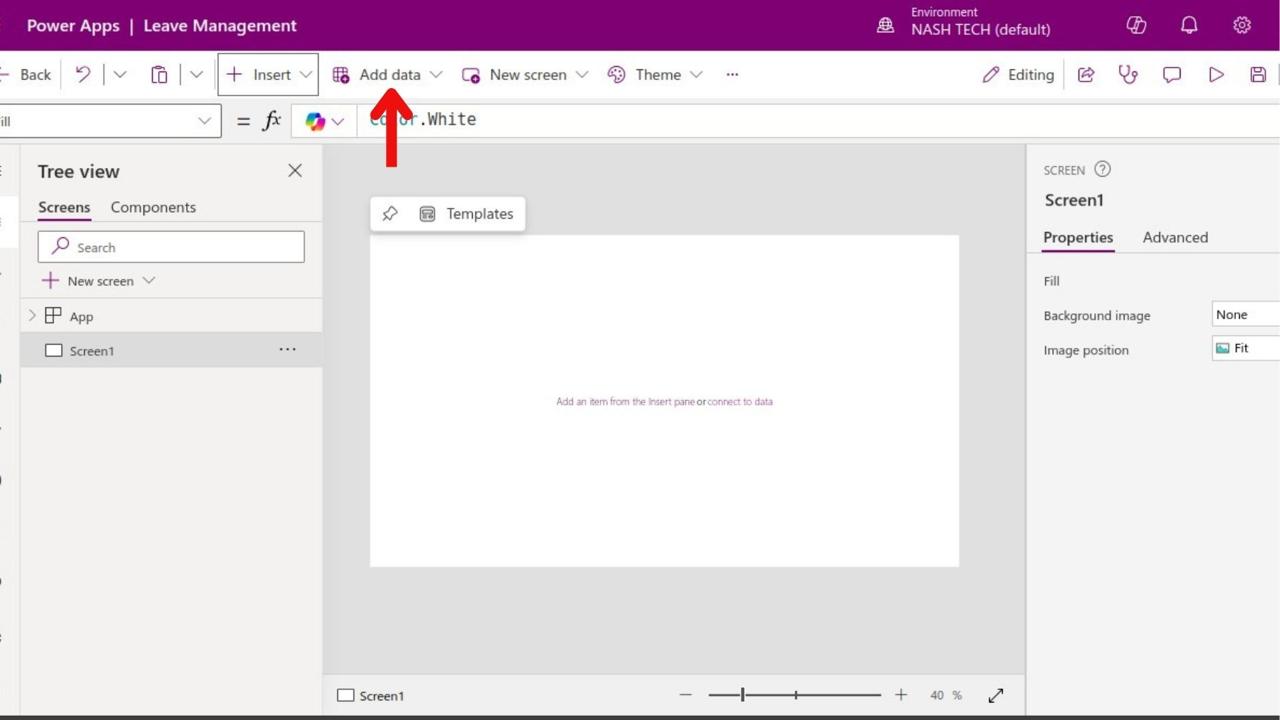Expand the Add data dropdown

(x=435, y=75)
